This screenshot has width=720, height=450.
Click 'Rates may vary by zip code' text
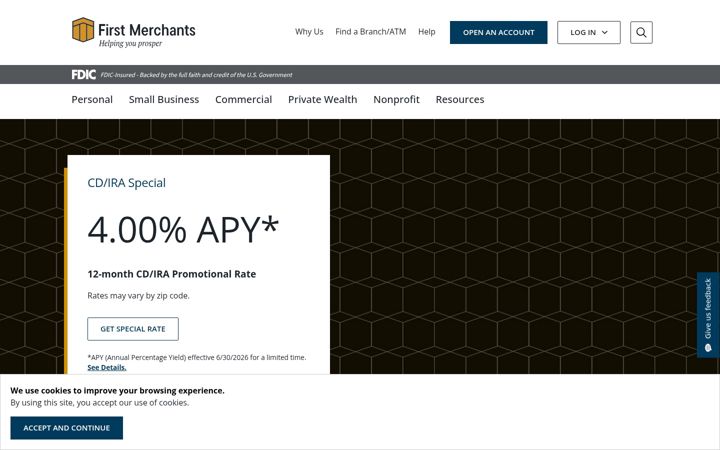click(138, 296)
